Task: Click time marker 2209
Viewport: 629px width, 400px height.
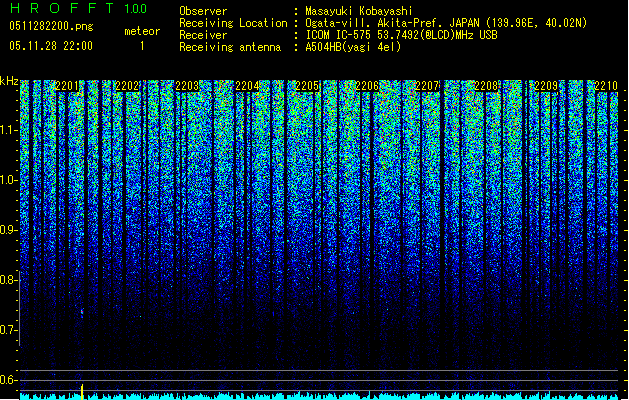Action: pos(546,86)
